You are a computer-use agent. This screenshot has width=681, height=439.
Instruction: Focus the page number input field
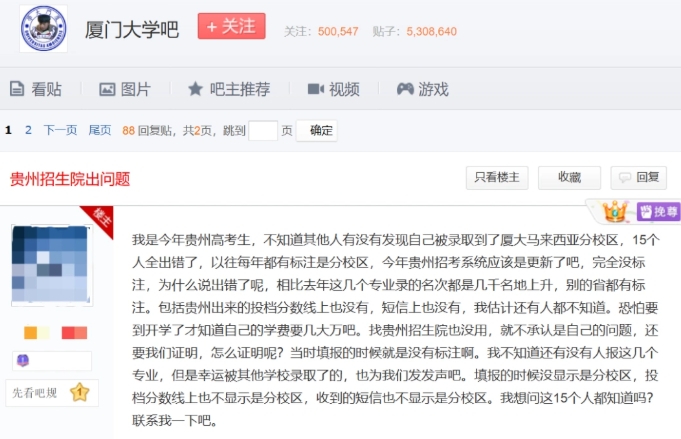point(263,131)
